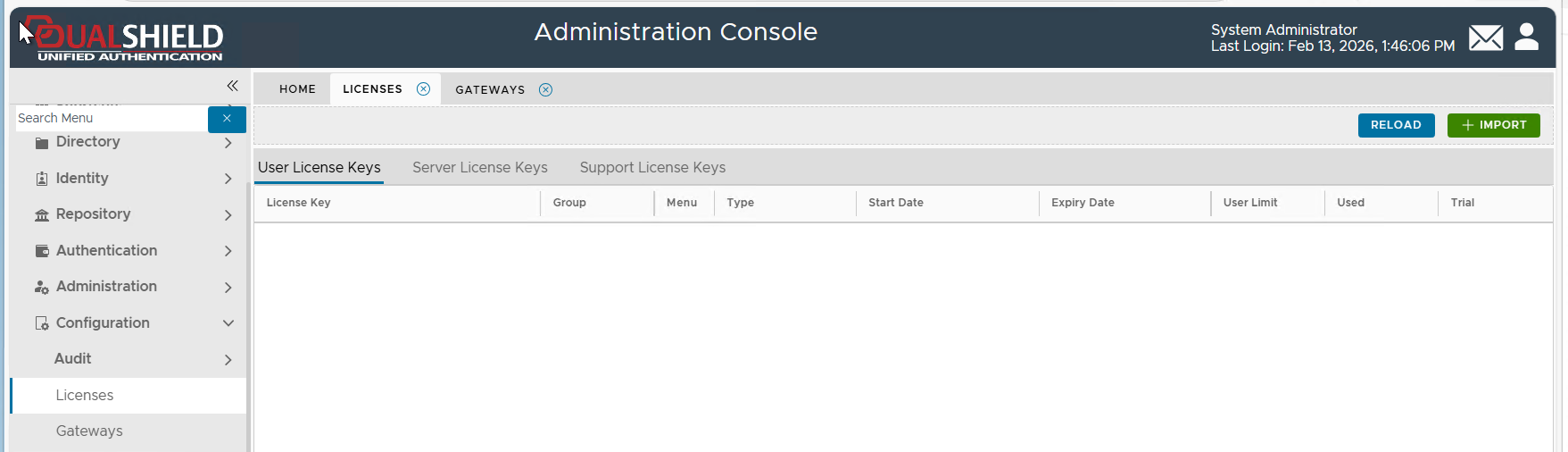
Task: Open the mail envelope icon
Action: 1485,38
